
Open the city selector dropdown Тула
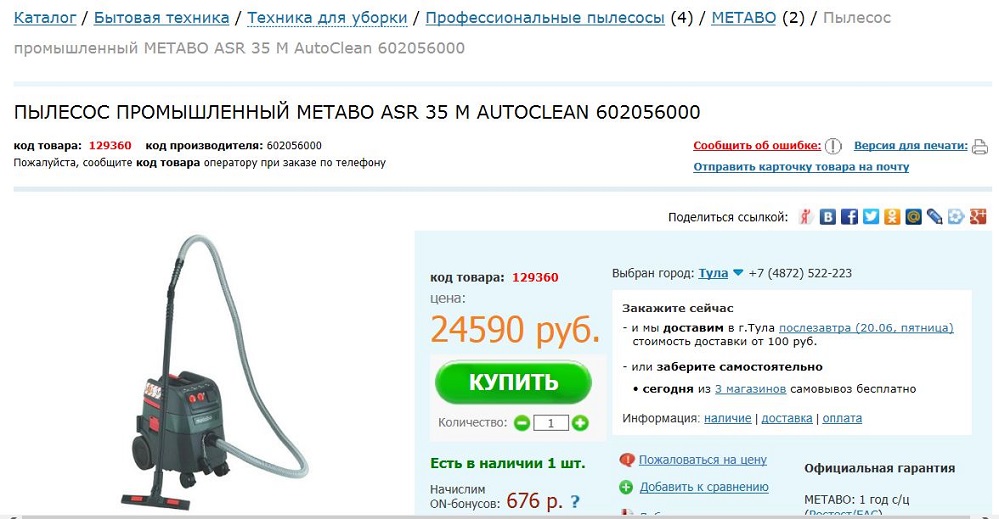pos(721,273)
